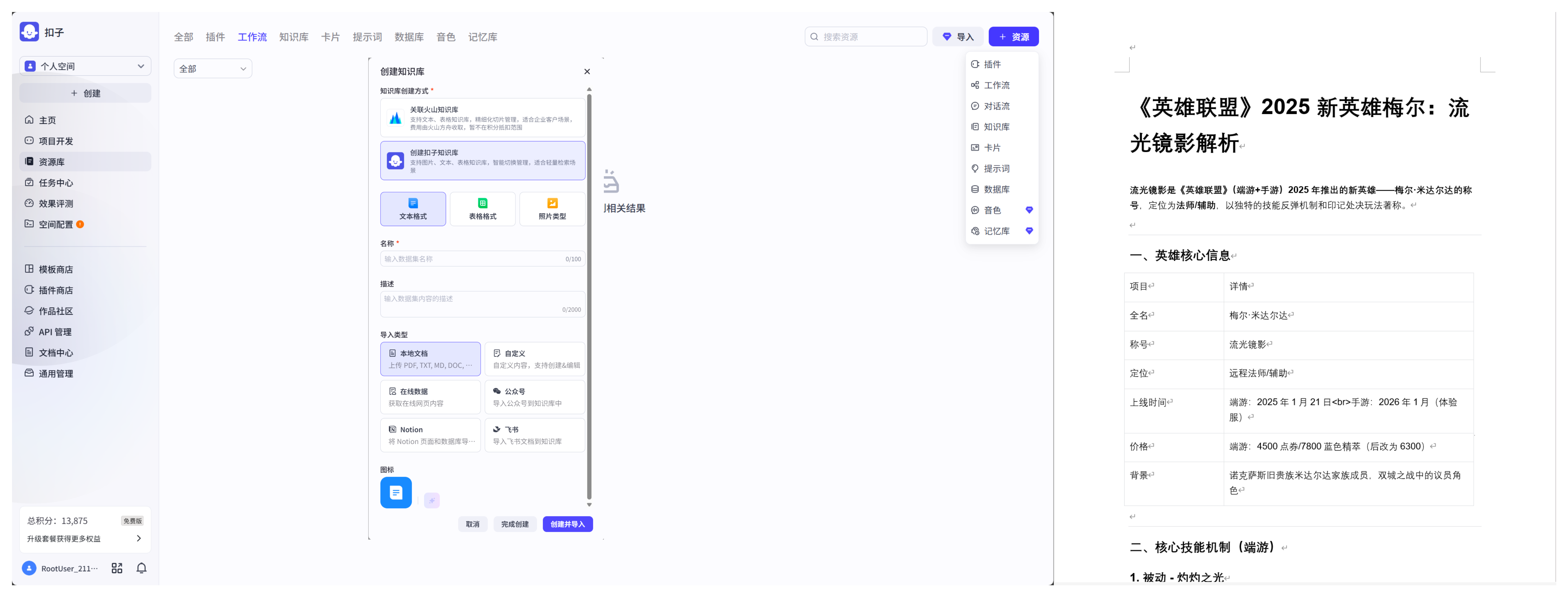Expand 升级套餐获得更多权益 arrow
The height and width of the screenshot is (597, 1568).
(139, 538)
